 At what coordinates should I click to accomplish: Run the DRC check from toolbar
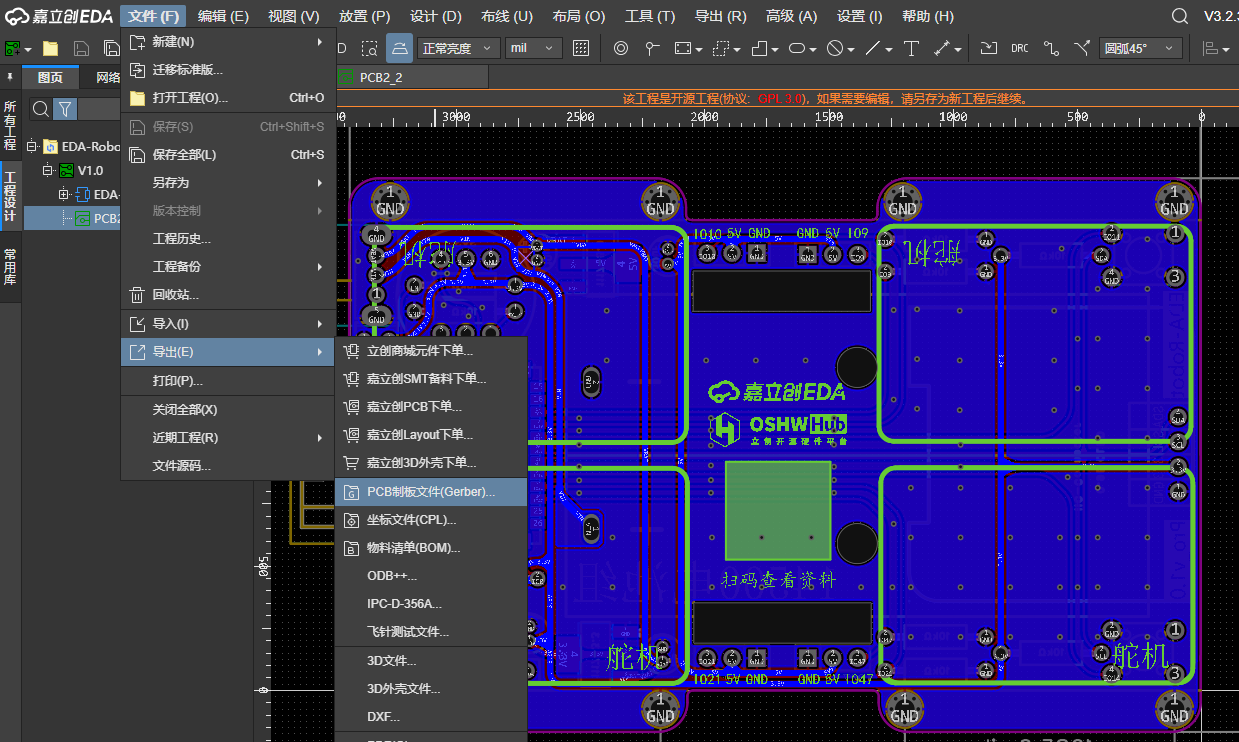point(1019,48)
